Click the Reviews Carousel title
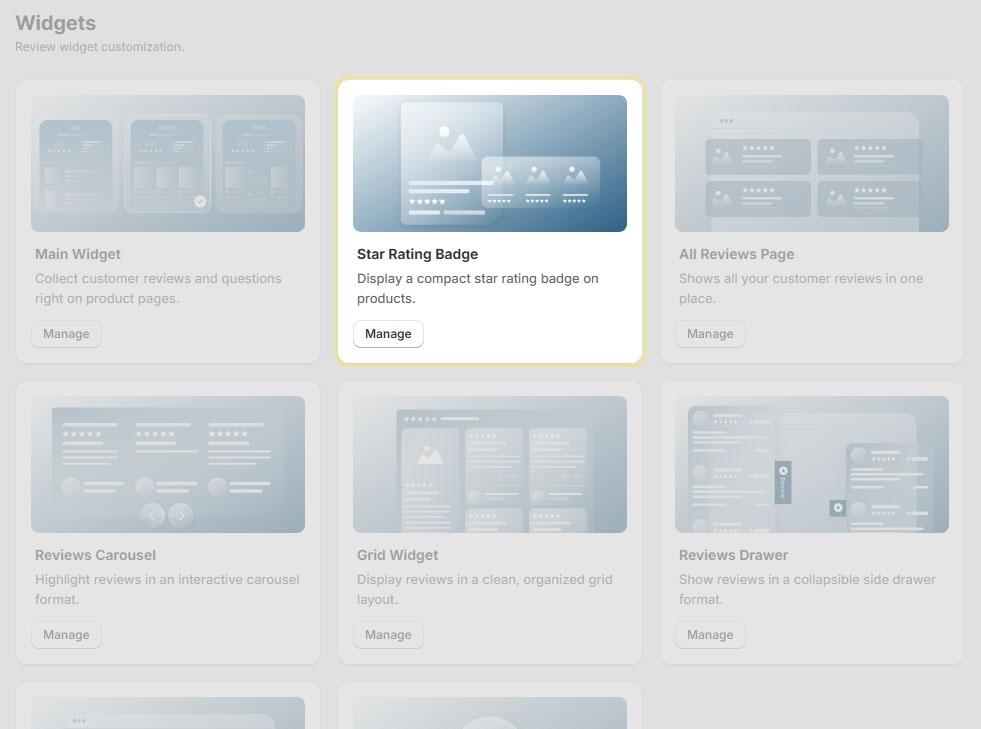This screenshot has height=729, width=981. point(95,555)
